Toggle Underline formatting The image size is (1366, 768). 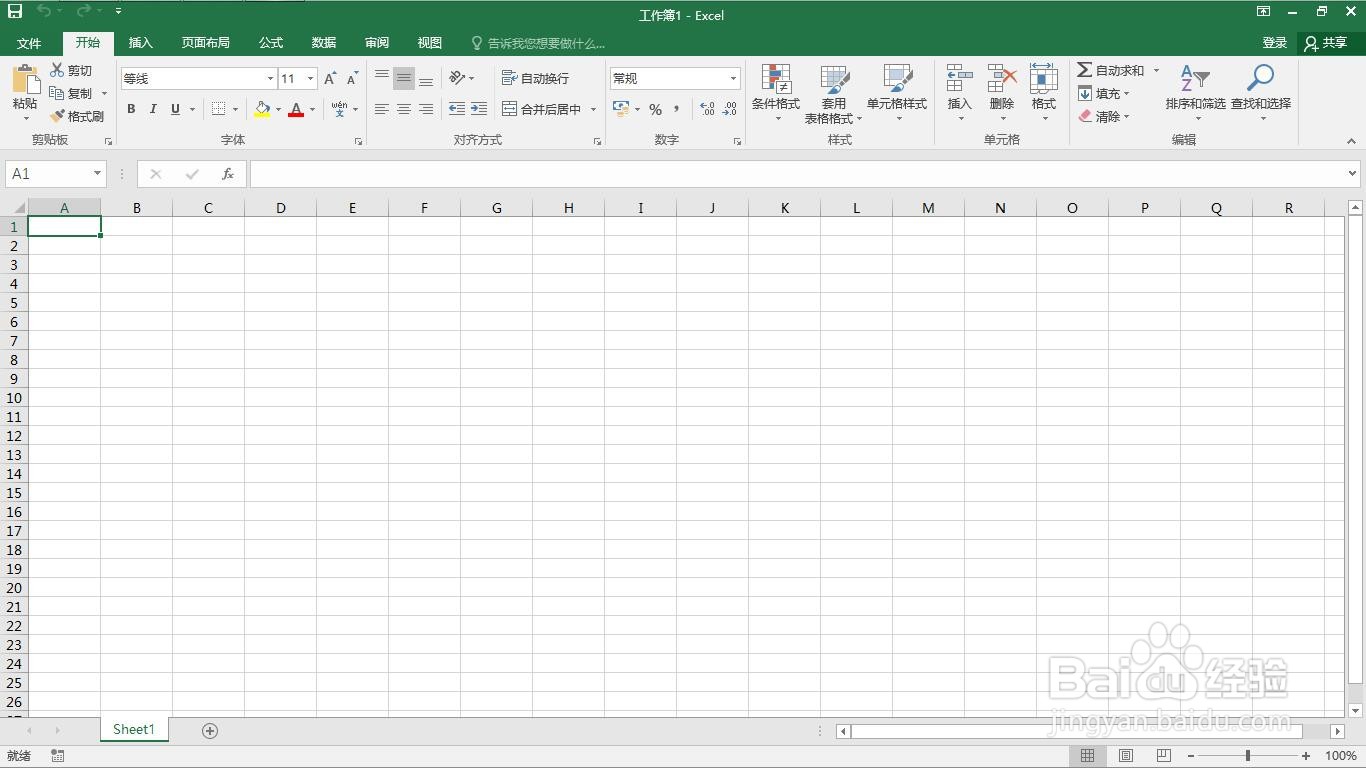point(175,109)
